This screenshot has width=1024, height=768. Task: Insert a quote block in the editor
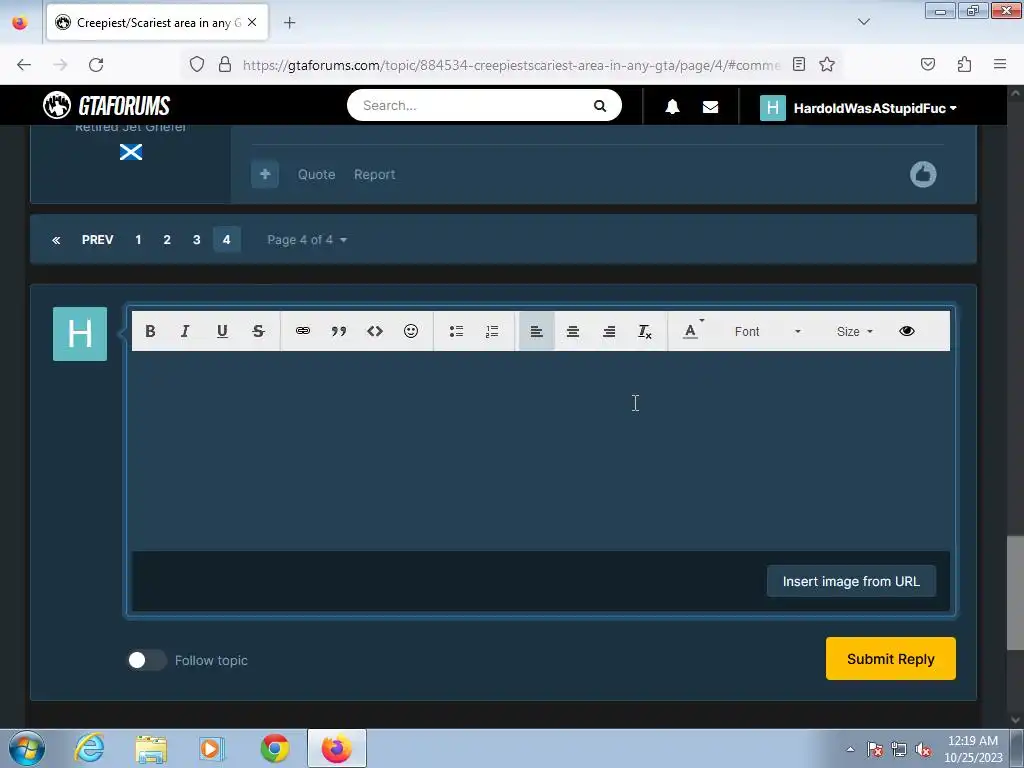tap(338, 331)
